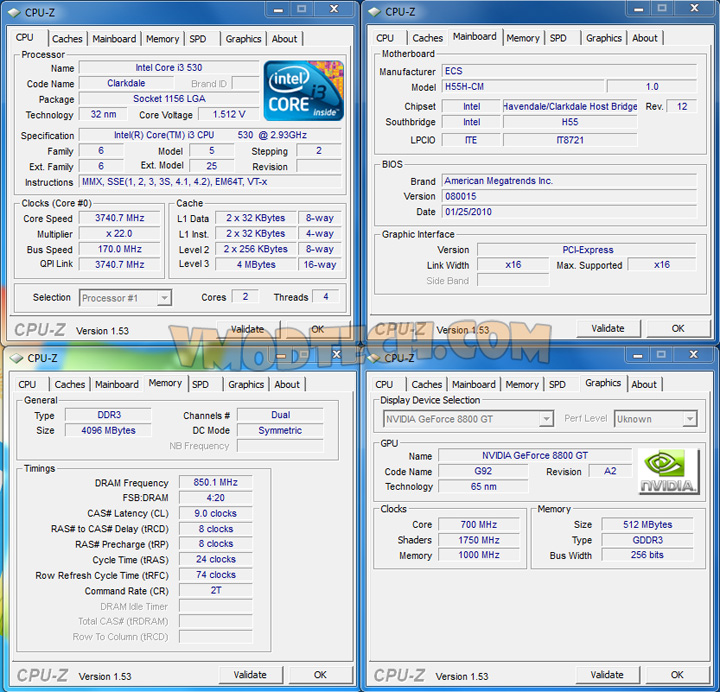Screen dimensions: 720x692
Task: Select SPD tab in Graphics window
Action: 557,384
